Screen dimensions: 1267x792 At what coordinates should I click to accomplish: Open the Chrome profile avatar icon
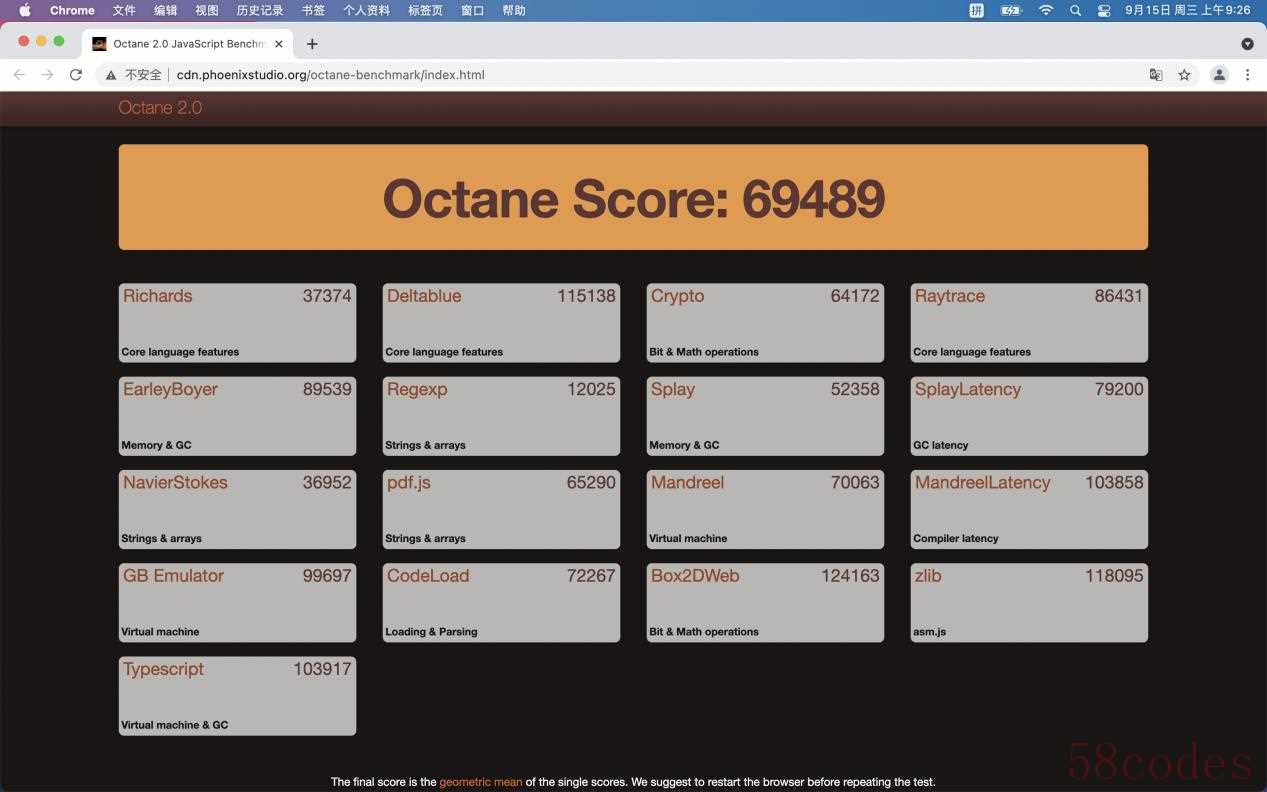coord(1219,75)
